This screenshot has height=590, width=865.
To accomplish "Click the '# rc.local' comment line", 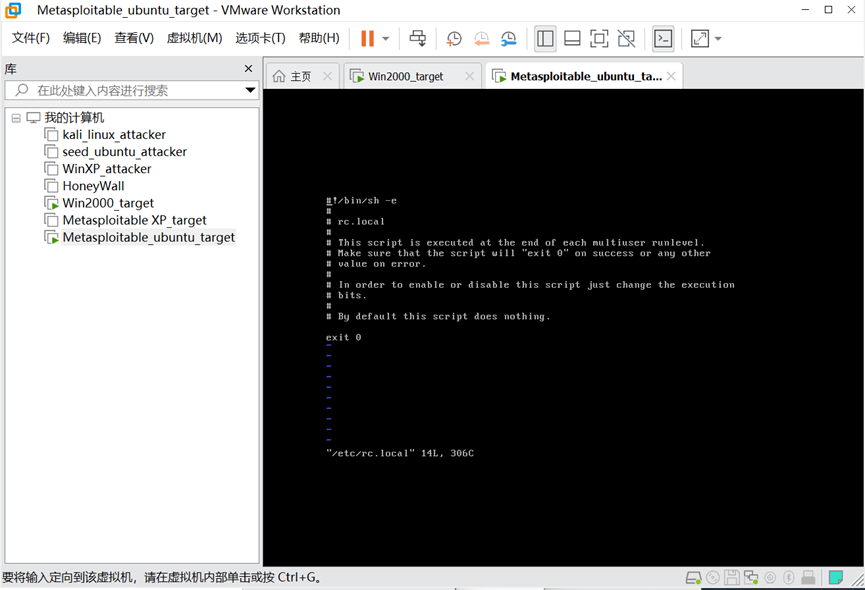I will pyautogui.click(x=355, y=222).
